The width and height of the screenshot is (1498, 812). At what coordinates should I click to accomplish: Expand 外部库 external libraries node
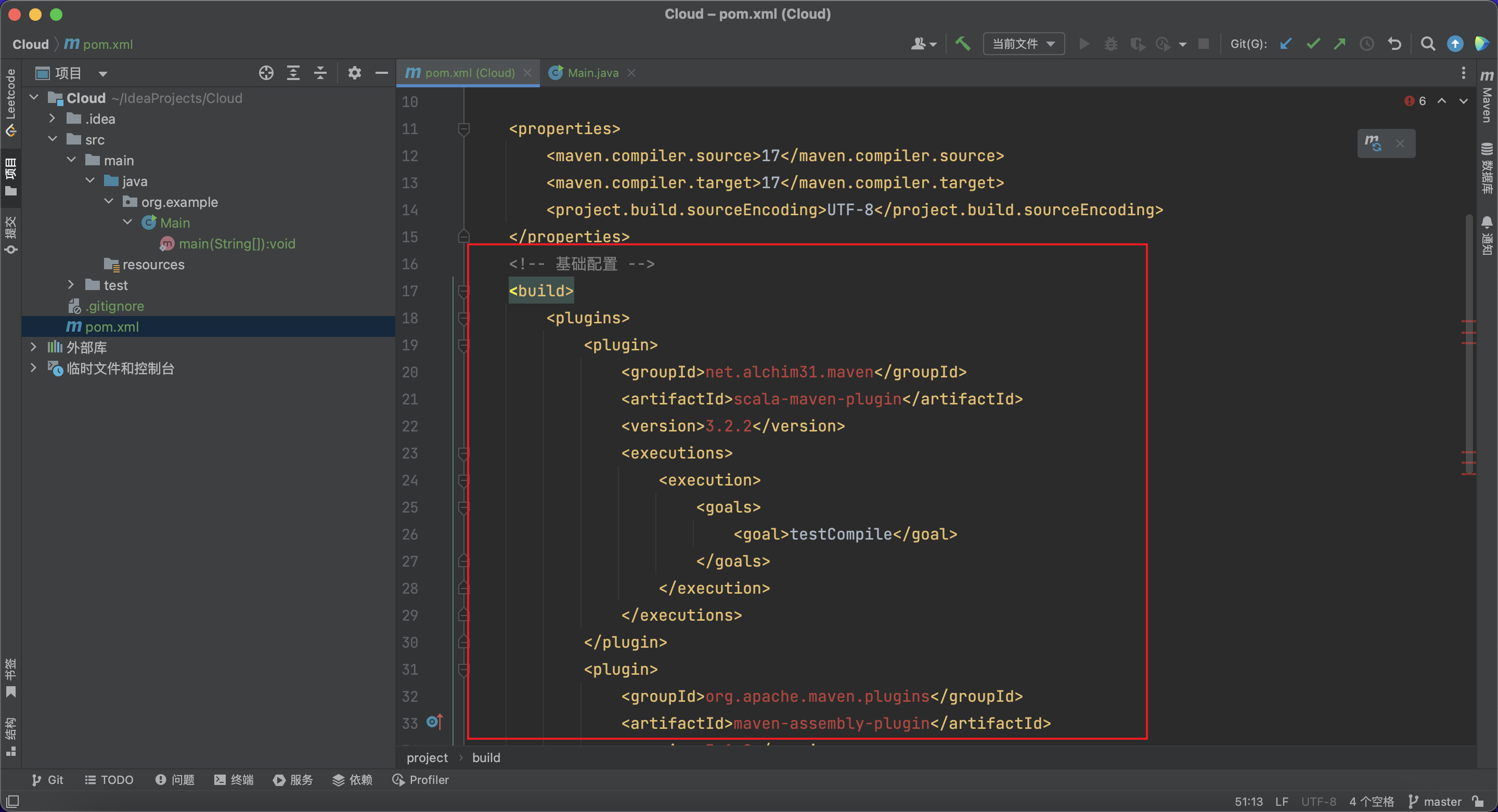click(x=34, y=347)
